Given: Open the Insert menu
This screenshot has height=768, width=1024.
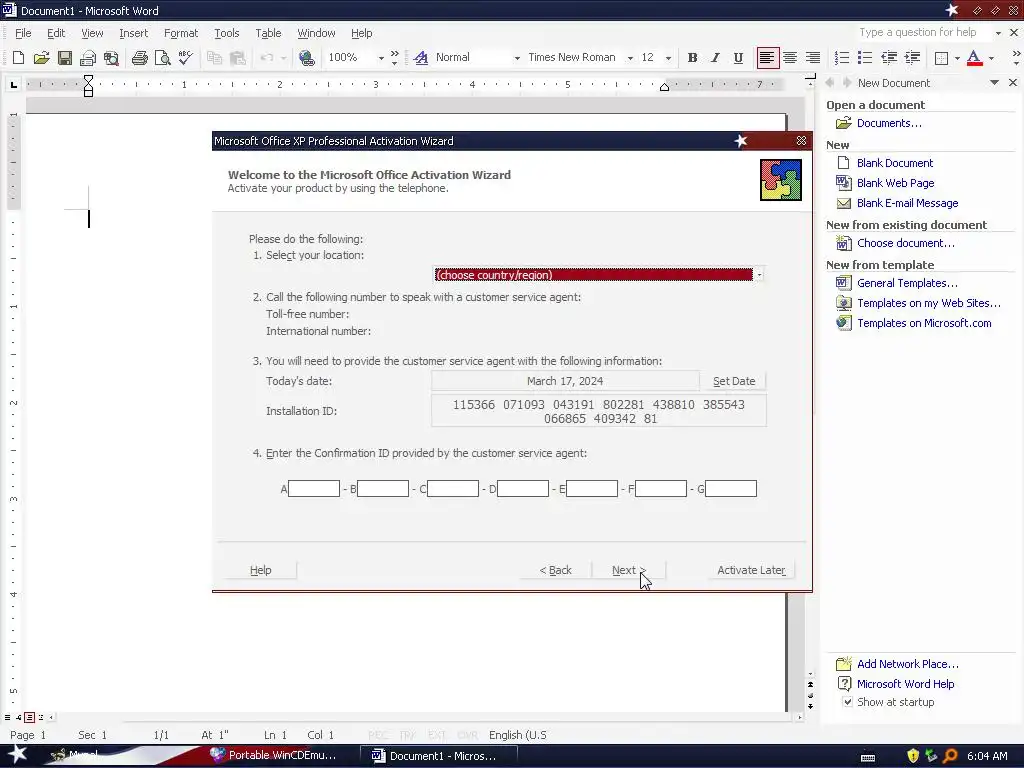Looking at the screenshot, I should coord(133,33).
